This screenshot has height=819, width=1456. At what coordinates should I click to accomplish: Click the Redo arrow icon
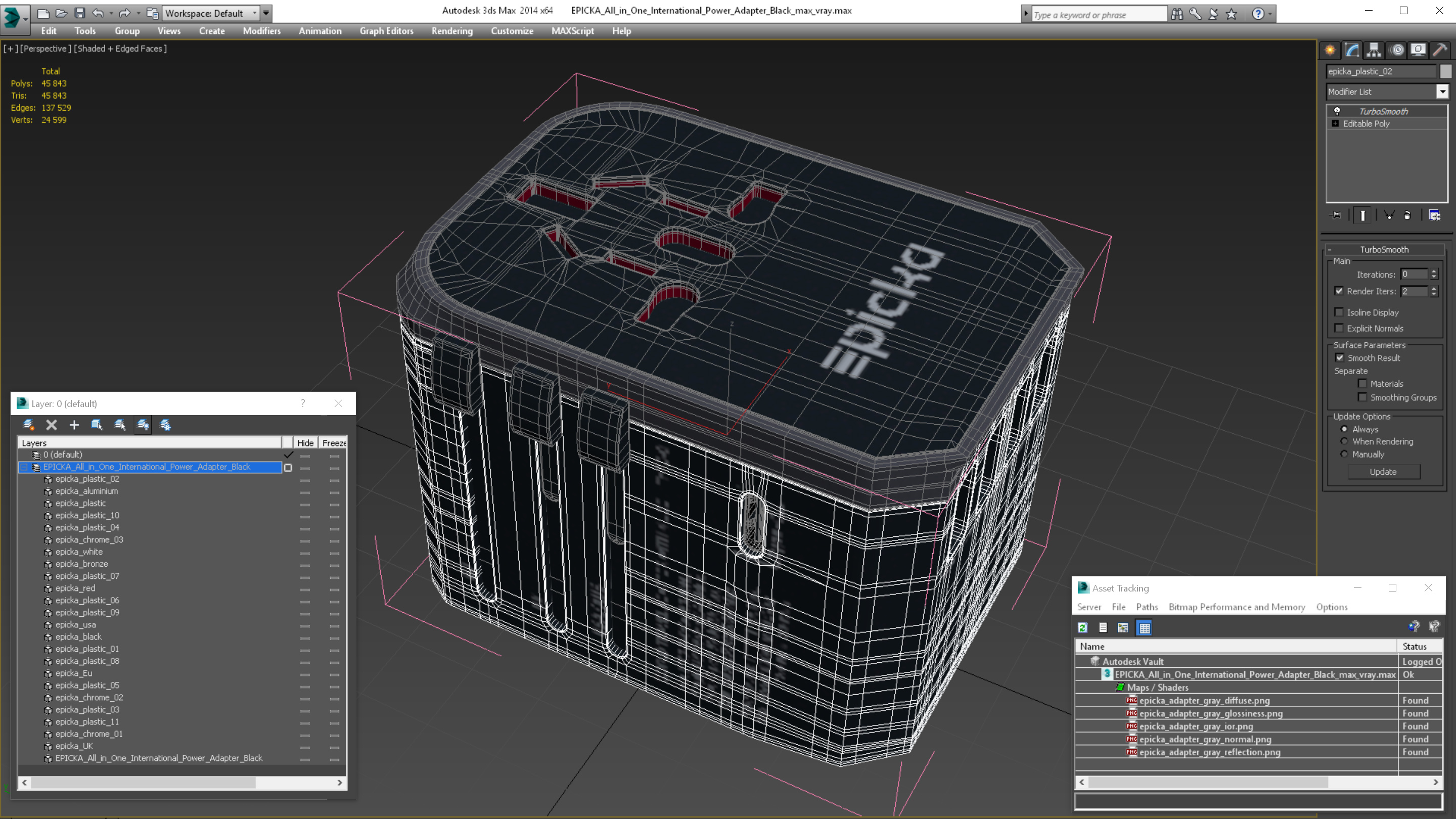125,13
